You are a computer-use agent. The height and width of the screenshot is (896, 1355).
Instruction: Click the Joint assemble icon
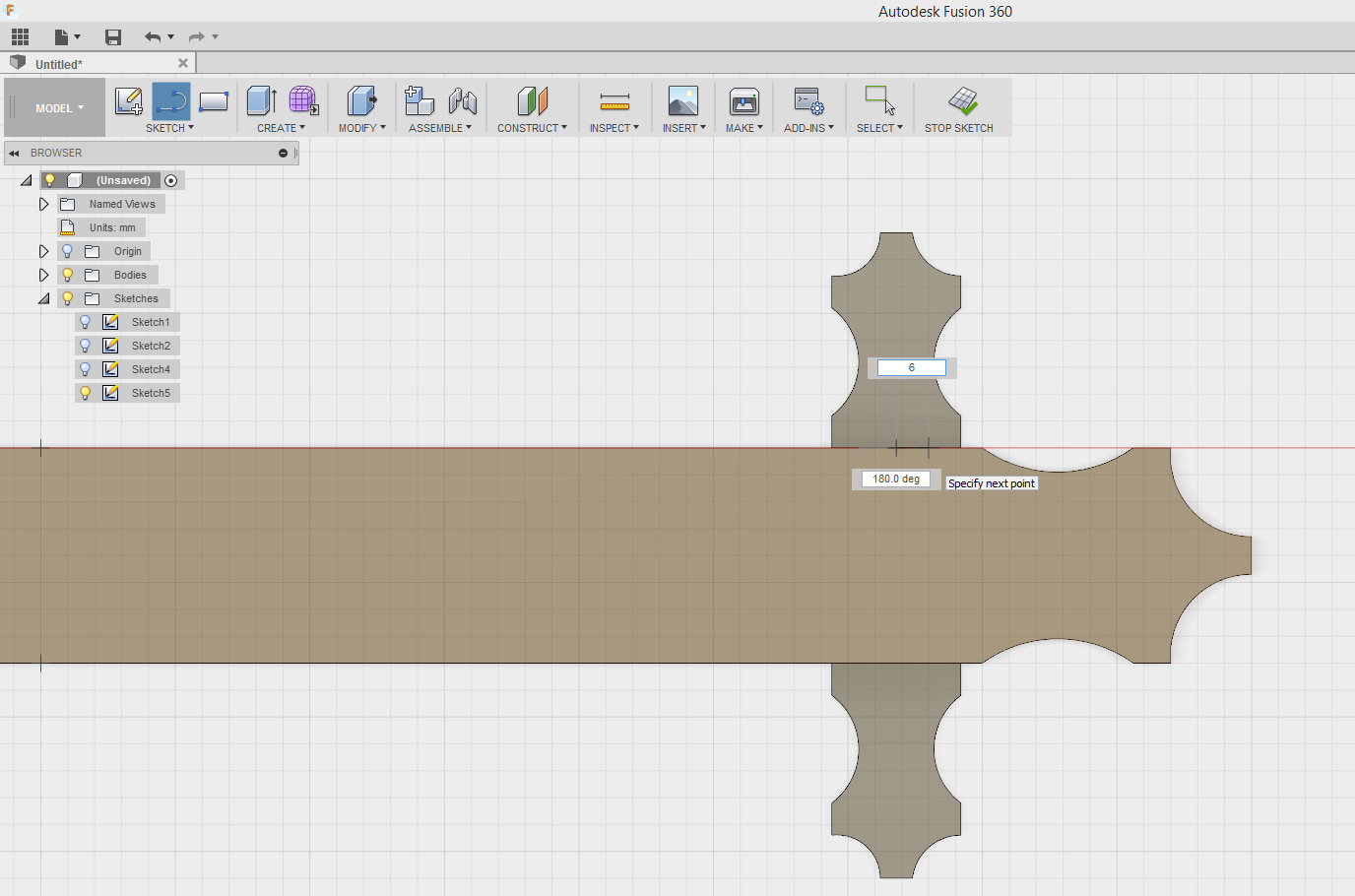(462, 100)
